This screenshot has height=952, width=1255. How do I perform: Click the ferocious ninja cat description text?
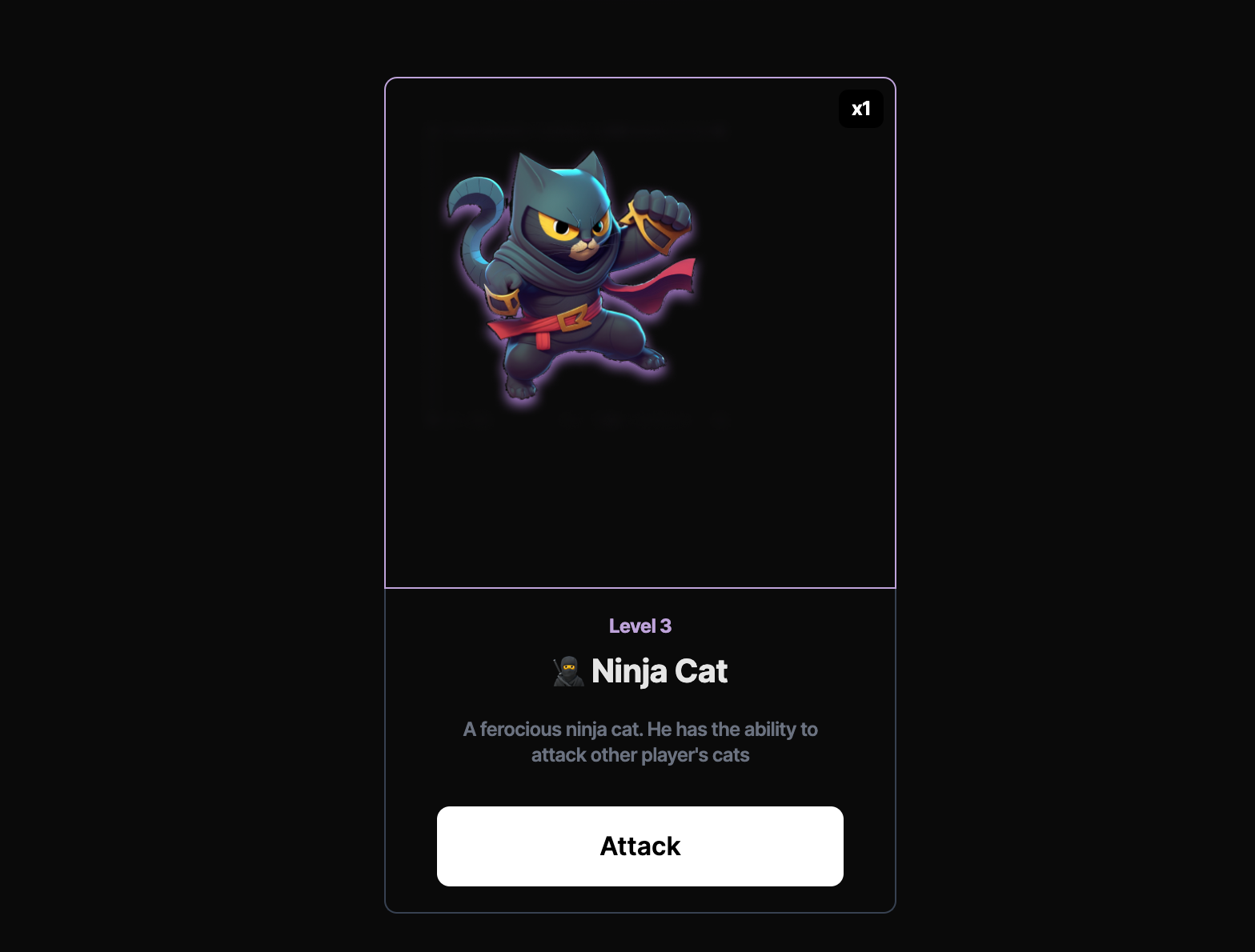[x=640, y=742]
